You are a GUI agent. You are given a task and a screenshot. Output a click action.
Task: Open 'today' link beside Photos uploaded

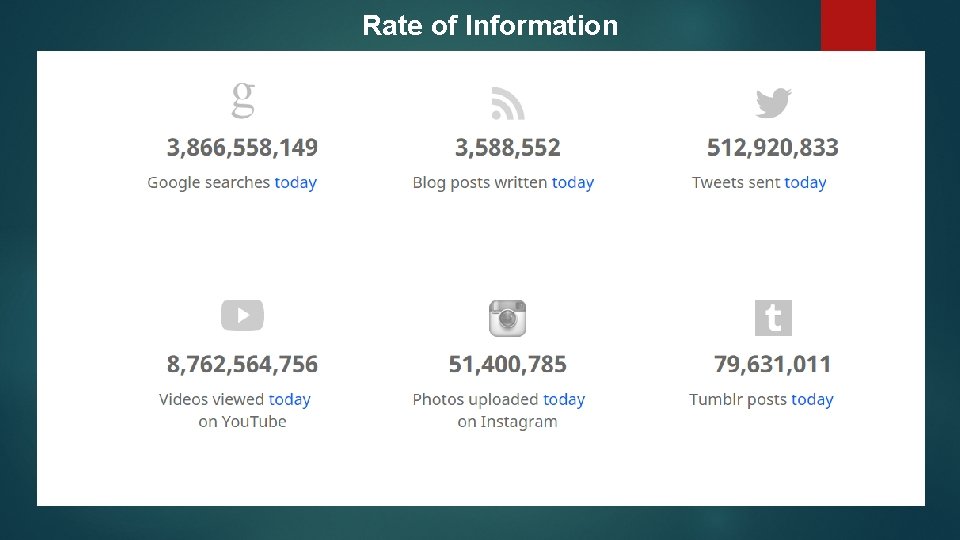click(x=564, y=400)
